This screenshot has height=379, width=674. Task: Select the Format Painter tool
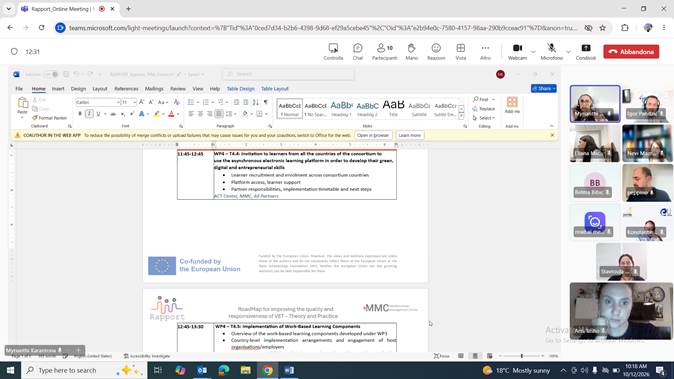coord(50,118)
